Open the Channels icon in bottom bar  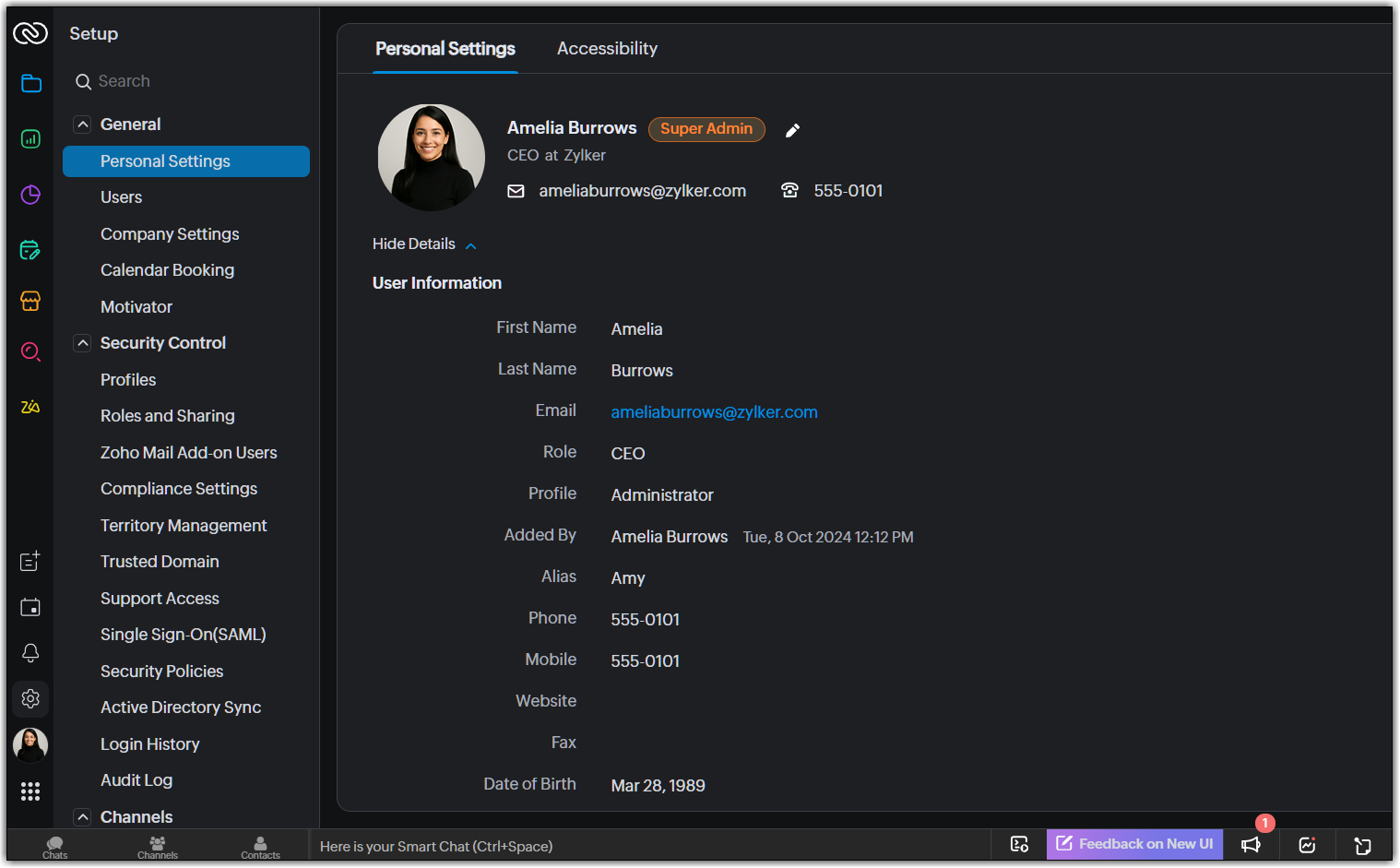click(158, 847)
